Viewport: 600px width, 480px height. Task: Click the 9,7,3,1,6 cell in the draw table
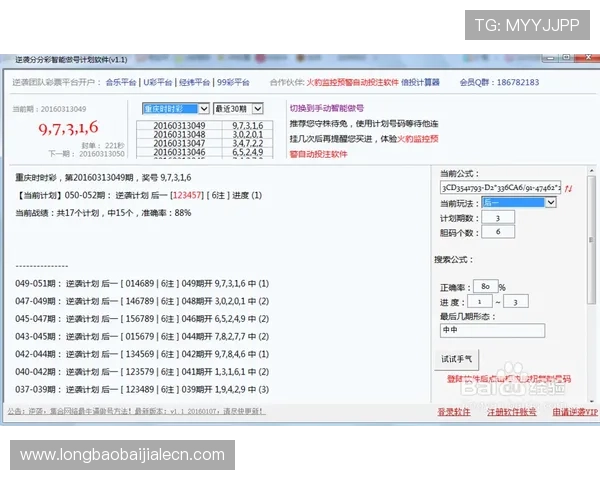point(248,126)
